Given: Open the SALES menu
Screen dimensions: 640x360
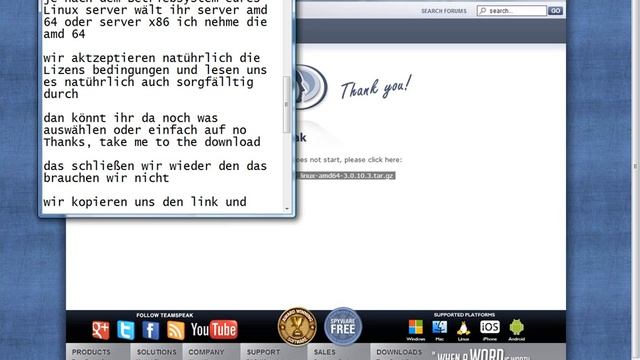Looking at the screenshot, I should pyautogui.click(x=324, y=352).
